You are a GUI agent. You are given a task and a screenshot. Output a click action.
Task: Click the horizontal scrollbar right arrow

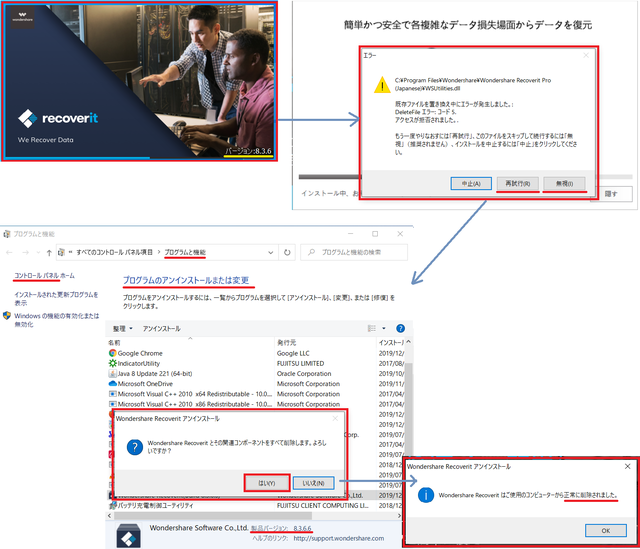click(x=399, y=516)
